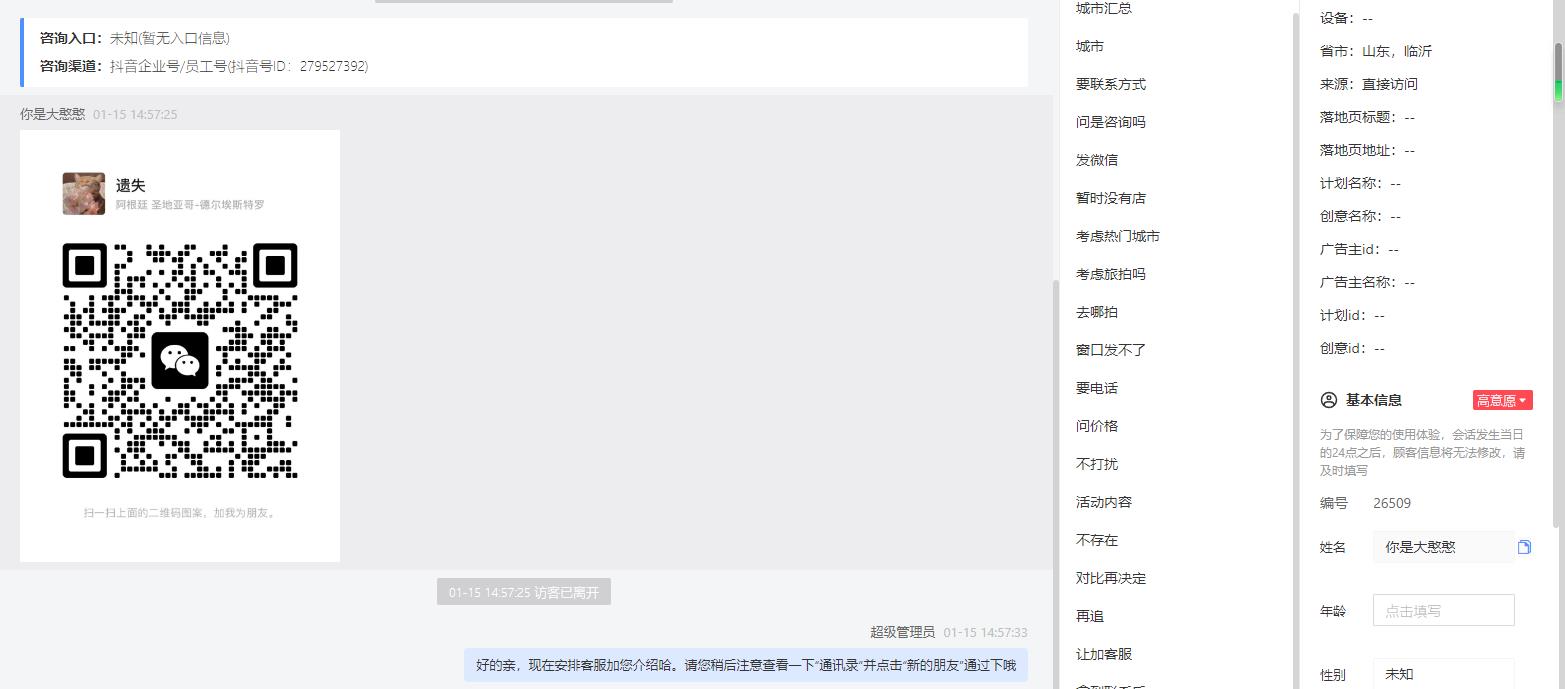The width and height of the screenshot is (1565, 689).
Task: Open the 高意愿 intent level dropdown
Action: (x=1502, y=400)
